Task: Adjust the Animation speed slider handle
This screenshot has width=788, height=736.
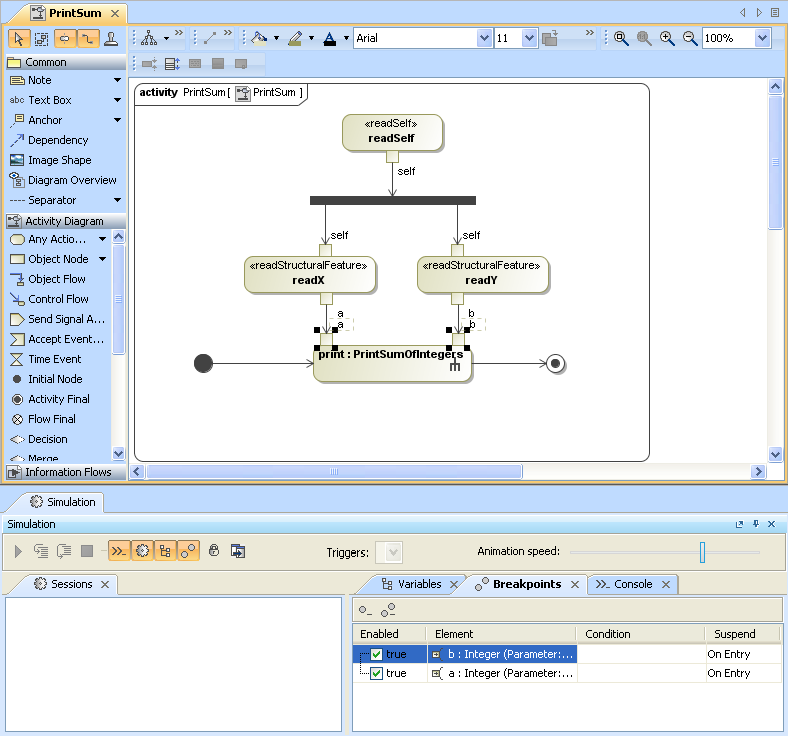Action: point(703,552)
